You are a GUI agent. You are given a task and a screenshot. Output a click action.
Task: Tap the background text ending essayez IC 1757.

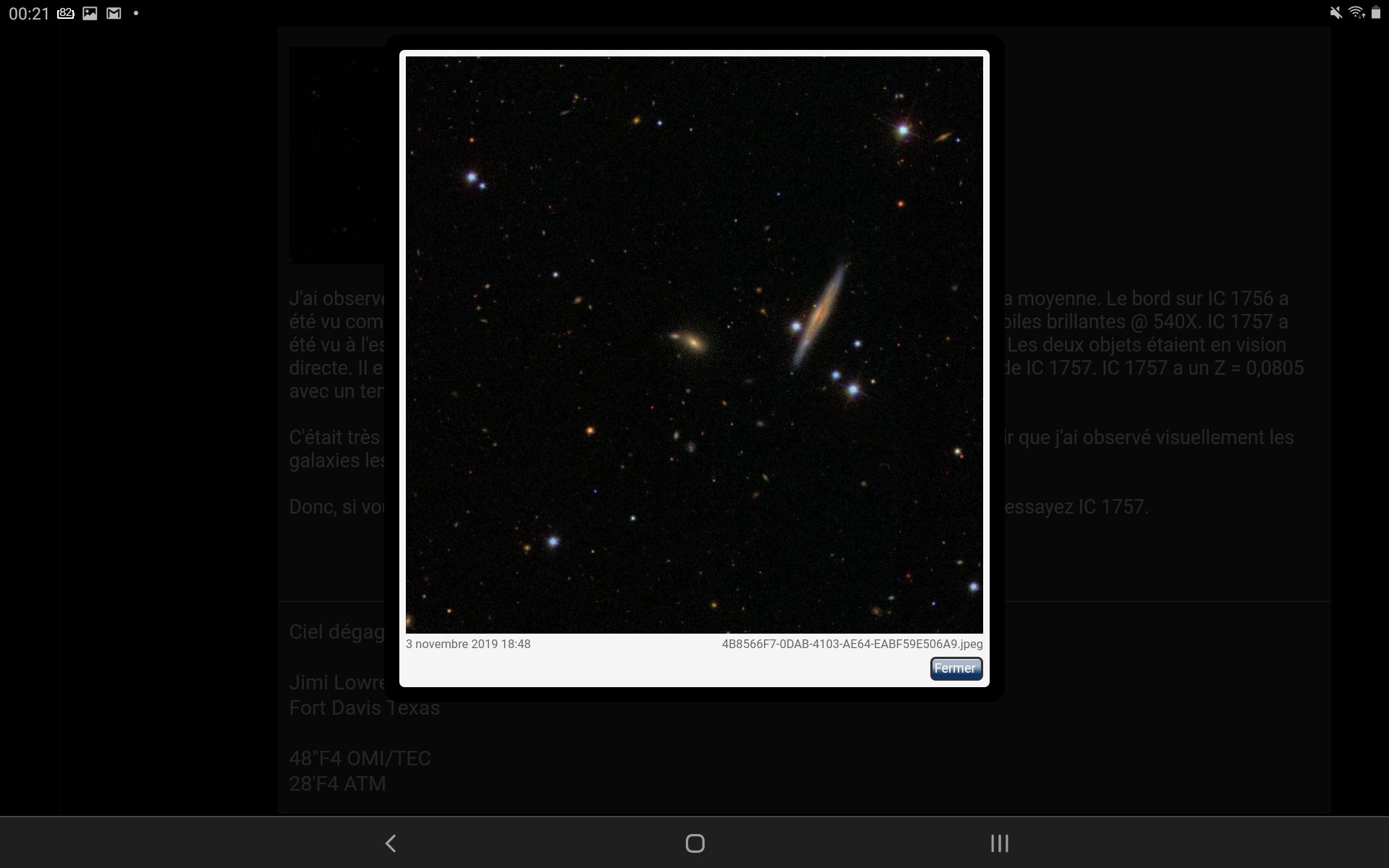click(1076, 506)
